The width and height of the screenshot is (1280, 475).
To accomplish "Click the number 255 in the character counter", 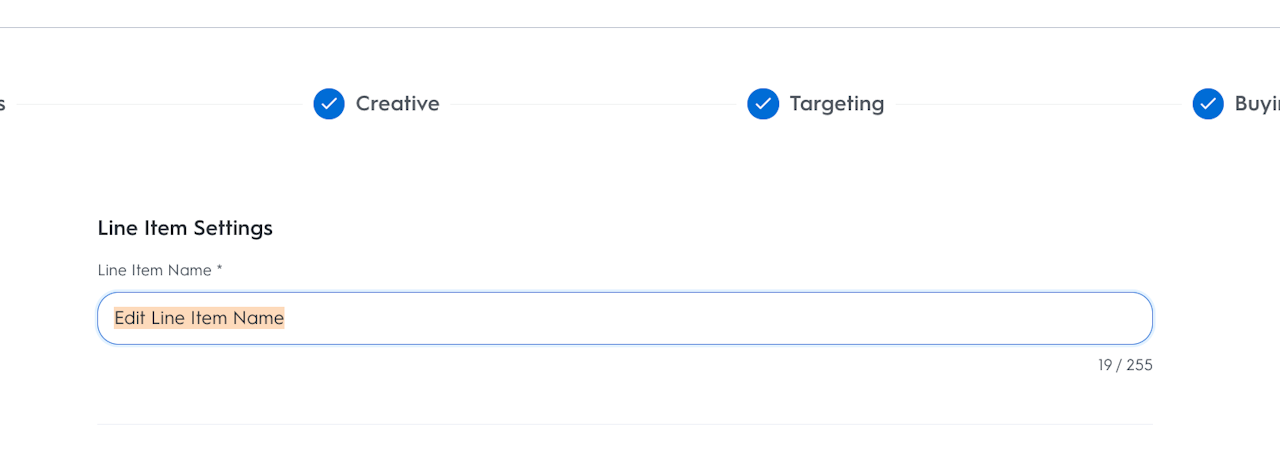I will click(1139, 365).
